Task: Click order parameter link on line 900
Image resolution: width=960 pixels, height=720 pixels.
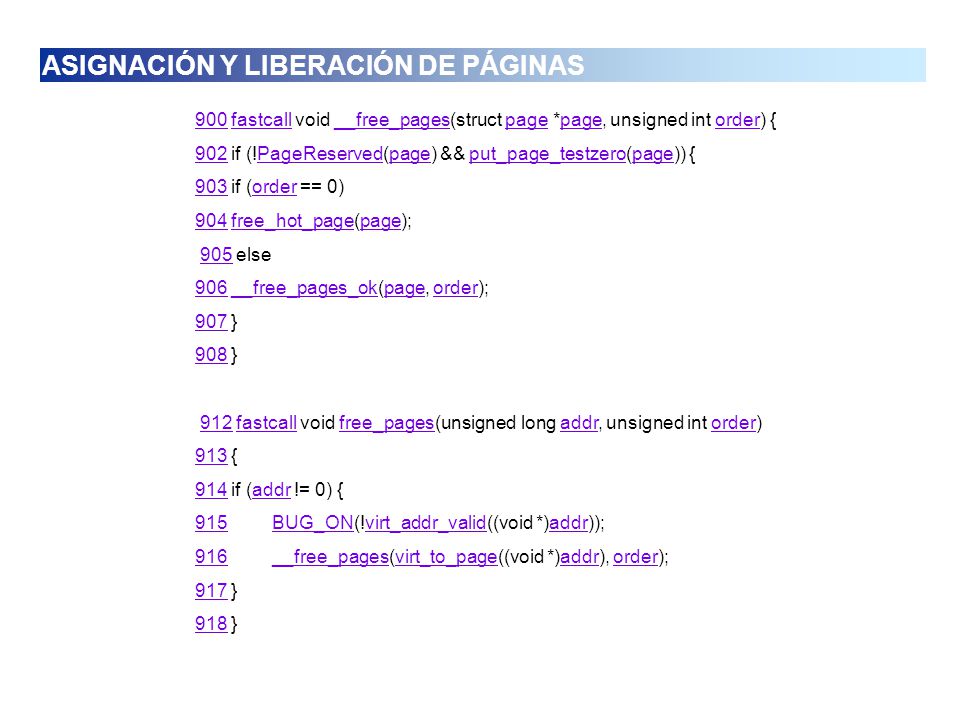Action: pyautogui.click(x=737, y=119)
